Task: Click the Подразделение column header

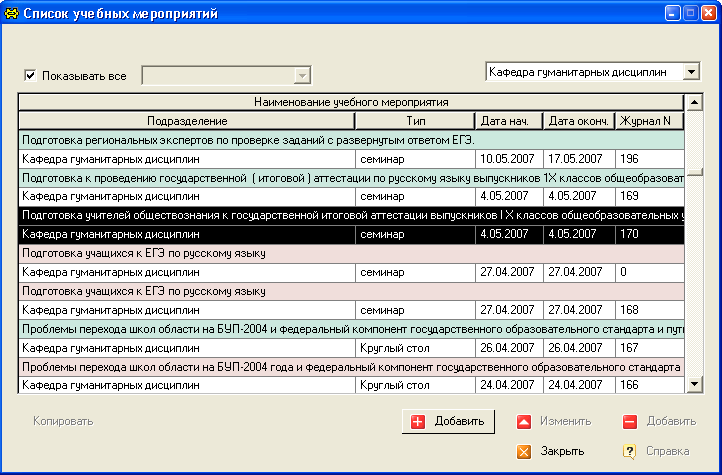Action: [x=186, y=121]
